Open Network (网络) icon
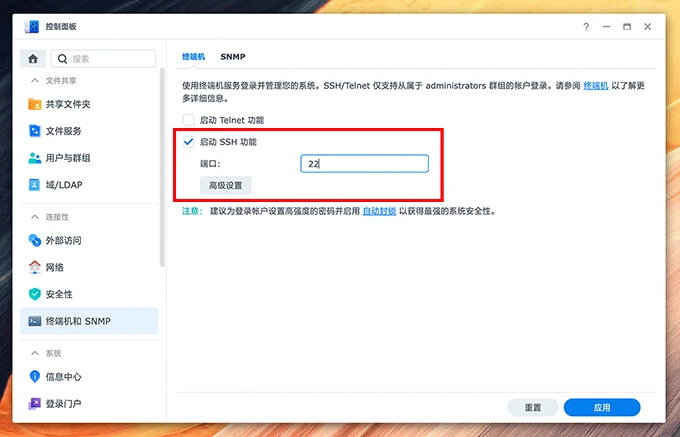Screen dimensions: 680x437 tap(35, 267)
